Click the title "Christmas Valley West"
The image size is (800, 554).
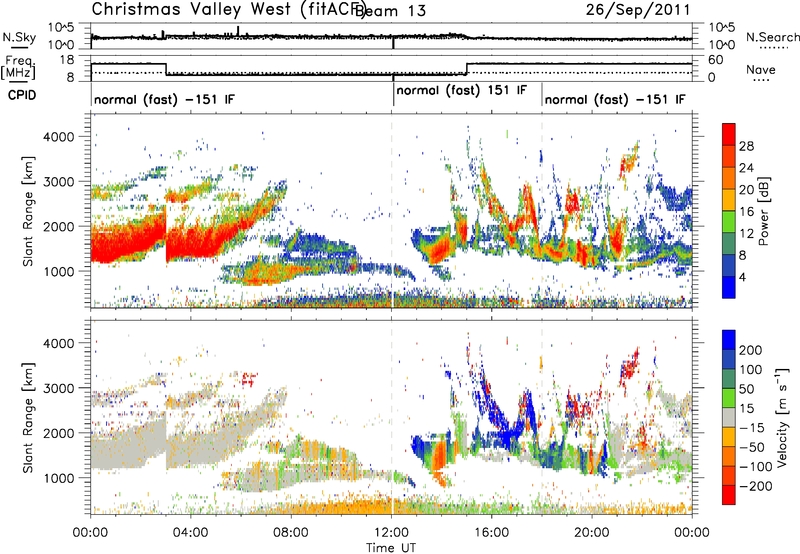coord(191,9)
